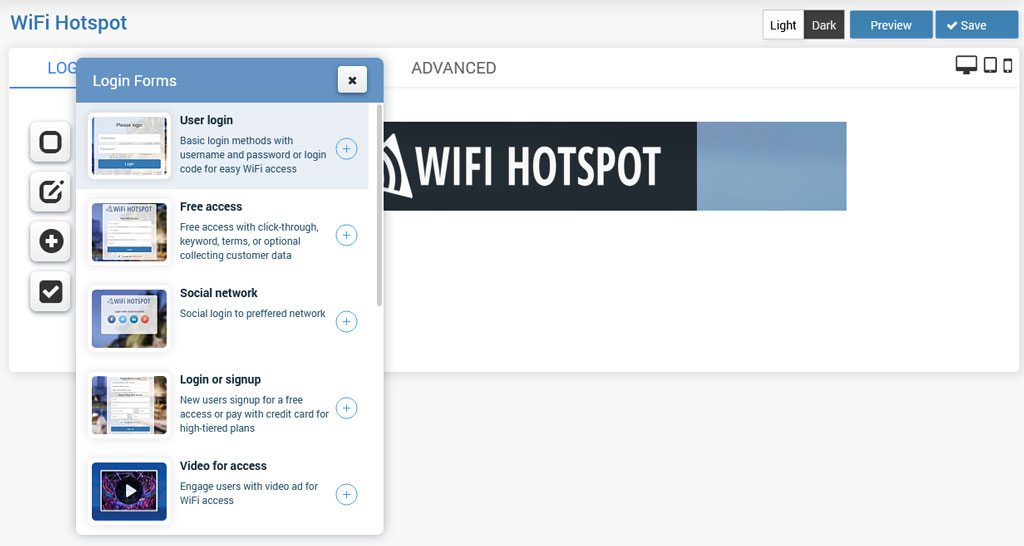Switch to Light theme
Image resolution: width=1024 pixels, height=546 pixels.
[783, 25]
